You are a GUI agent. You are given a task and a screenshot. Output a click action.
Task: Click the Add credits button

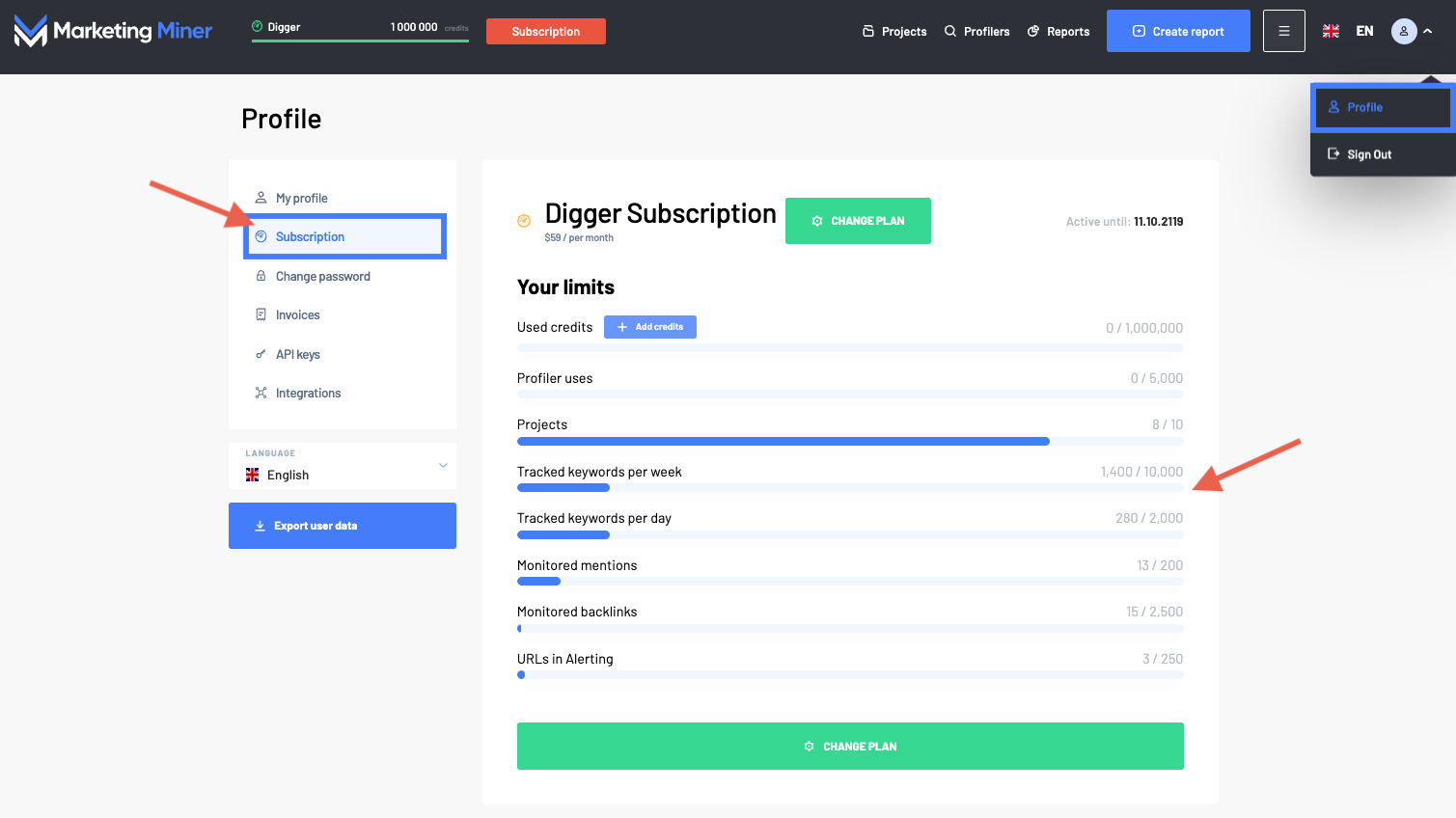650,327
